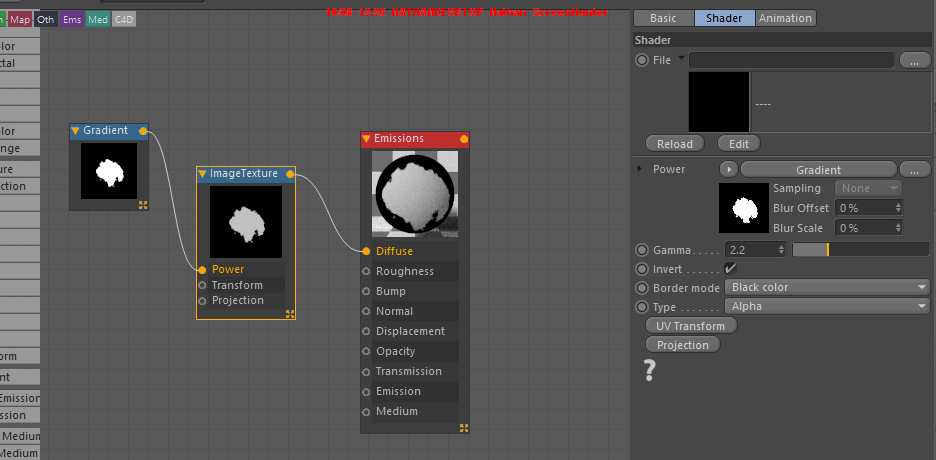
Task: Click the ImageTexture Power input port
Action: click(202, 270)
